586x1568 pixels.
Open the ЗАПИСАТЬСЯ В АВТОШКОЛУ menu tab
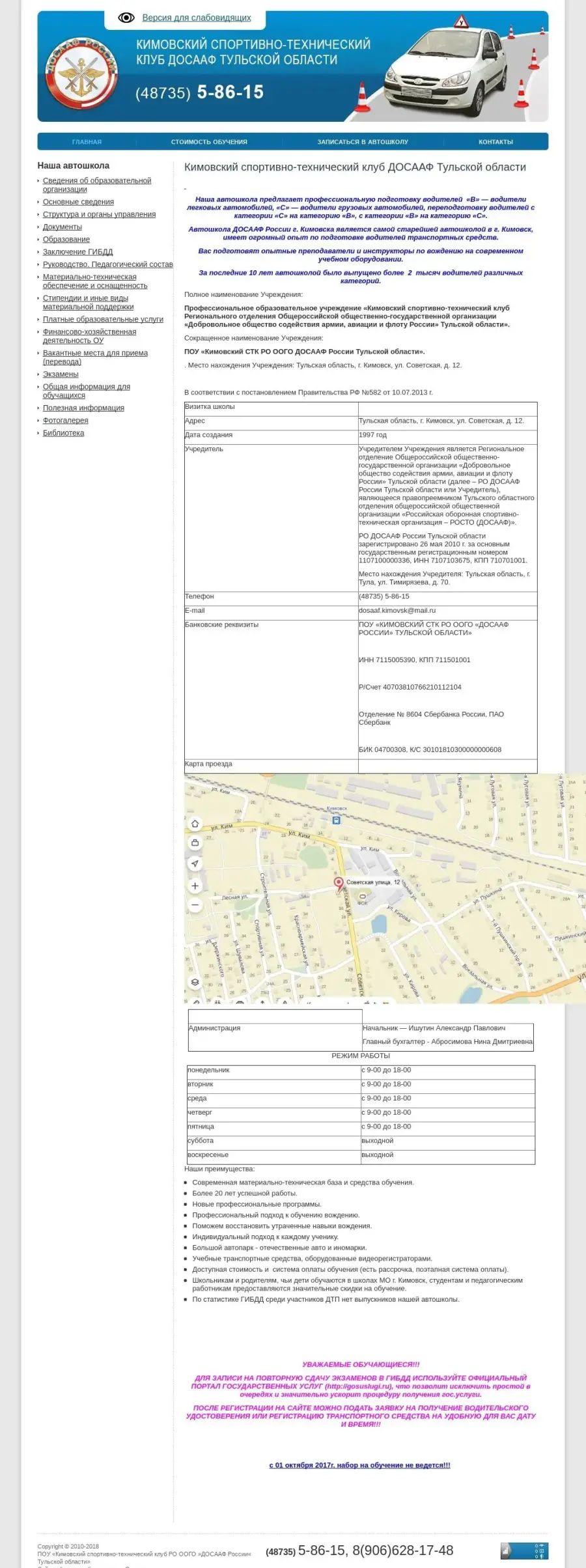[x=363, y=141]
